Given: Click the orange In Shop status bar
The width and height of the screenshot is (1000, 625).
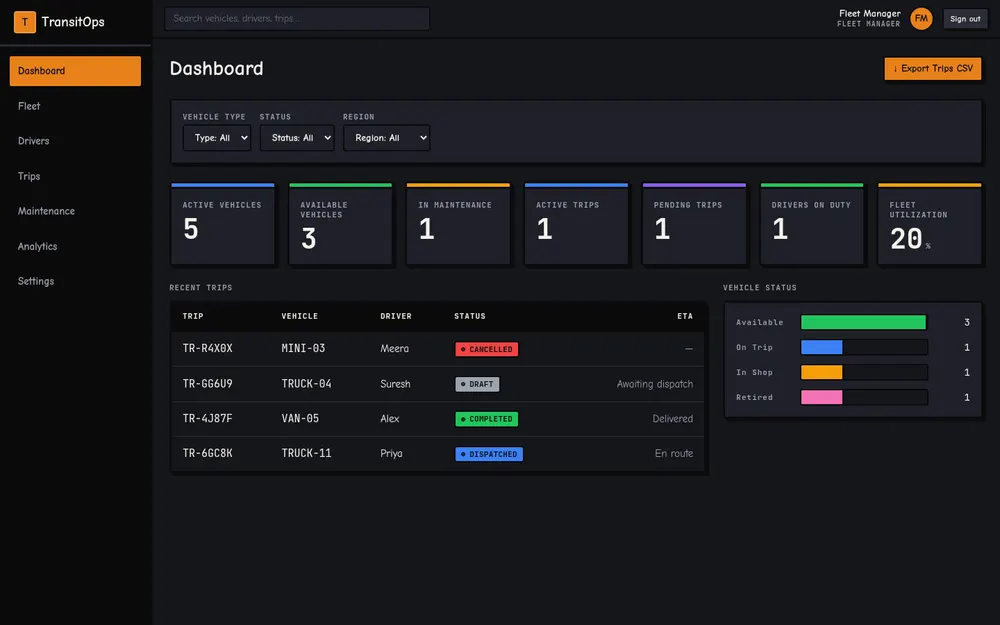Looking at the screenshot, I should point(822,372).
